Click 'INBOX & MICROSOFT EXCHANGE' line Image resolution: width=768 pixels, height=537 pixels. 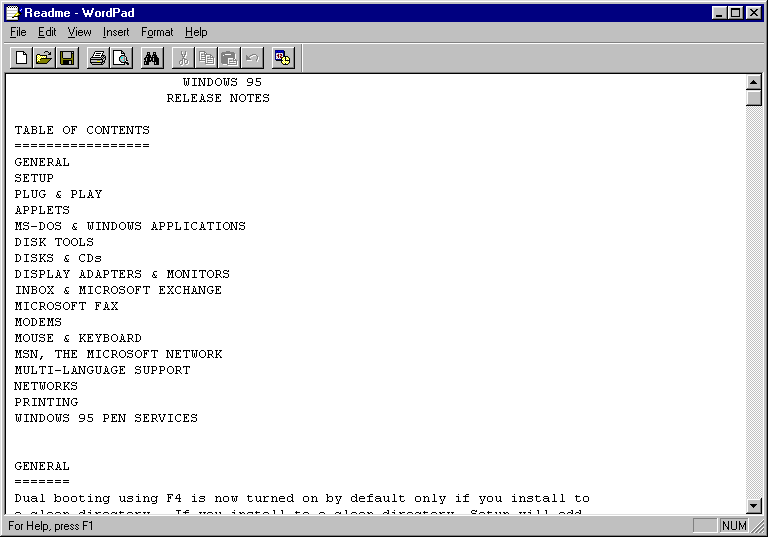point(118,290)
